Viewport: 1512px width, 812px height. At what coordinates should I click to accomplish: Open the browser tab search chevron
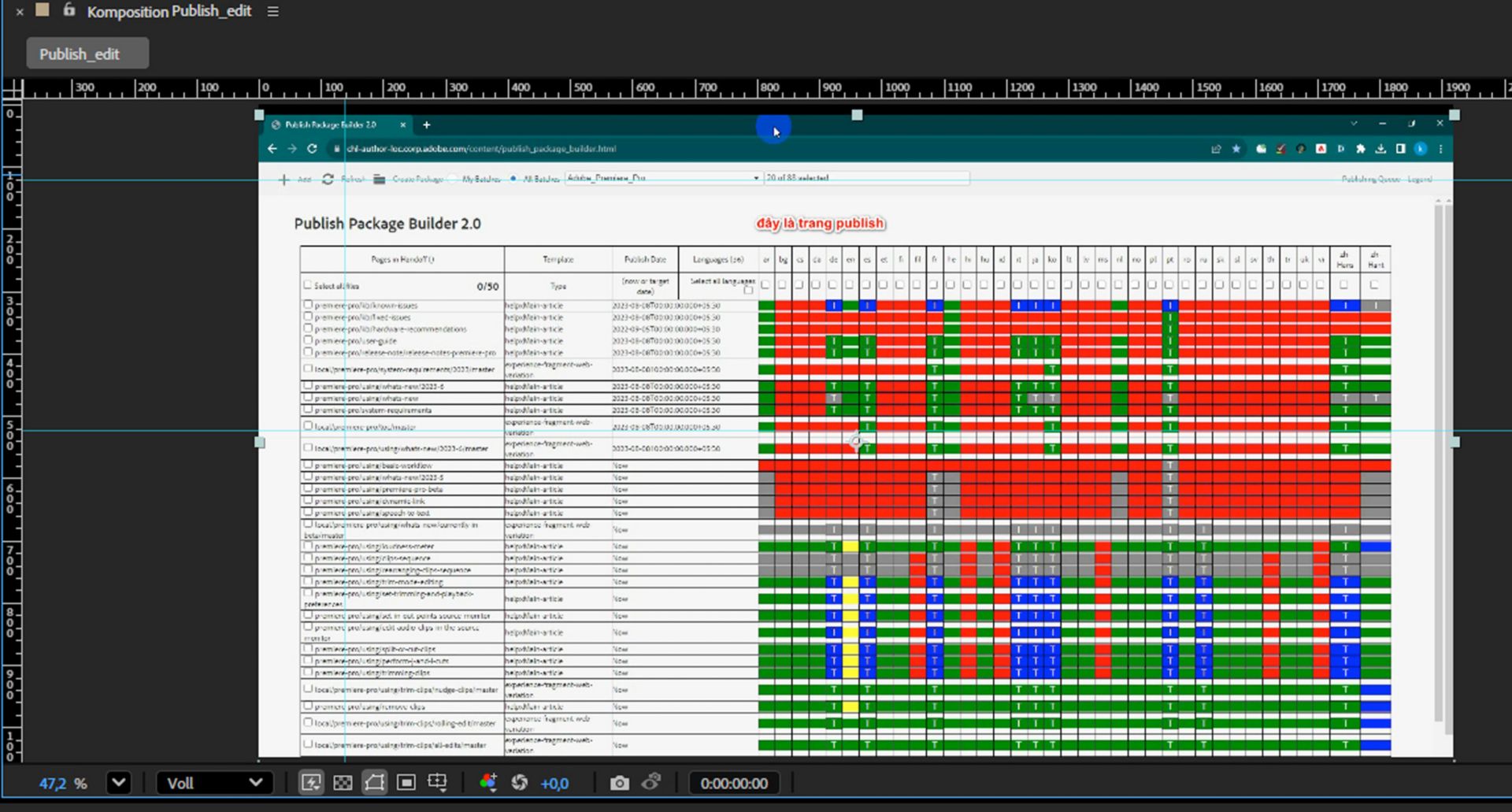1354,124
